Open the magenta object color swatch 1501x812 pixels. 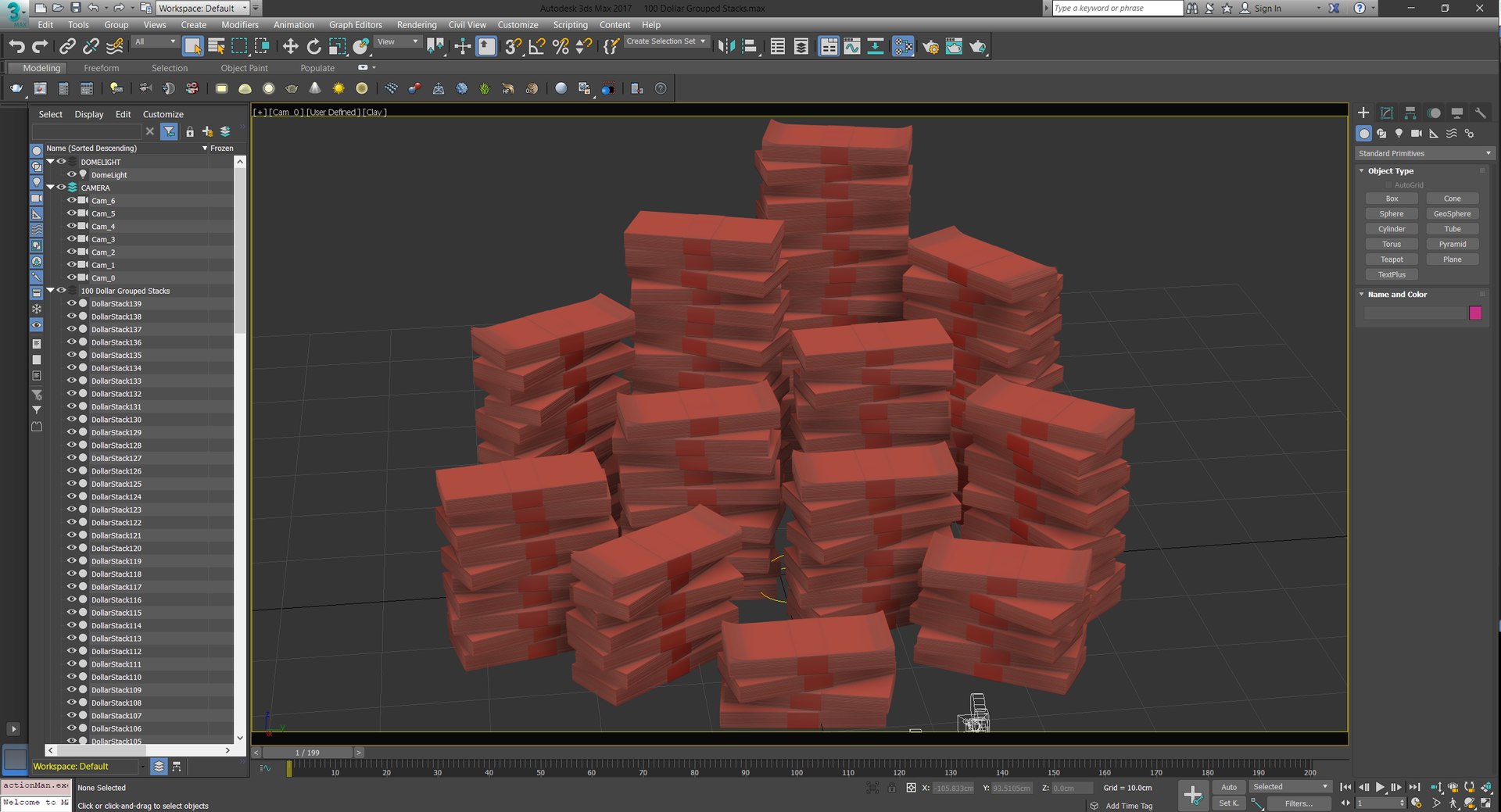[1475, 313]
